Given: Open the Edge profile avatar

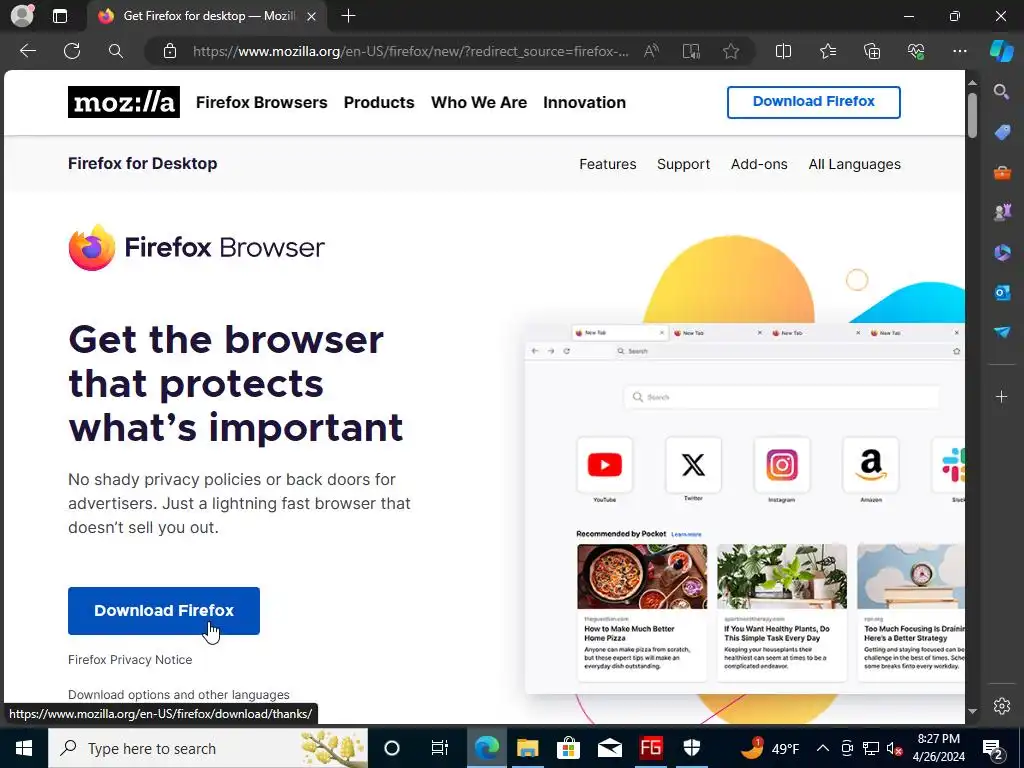Looking at the screenshot, I should (x=22, y=16).
